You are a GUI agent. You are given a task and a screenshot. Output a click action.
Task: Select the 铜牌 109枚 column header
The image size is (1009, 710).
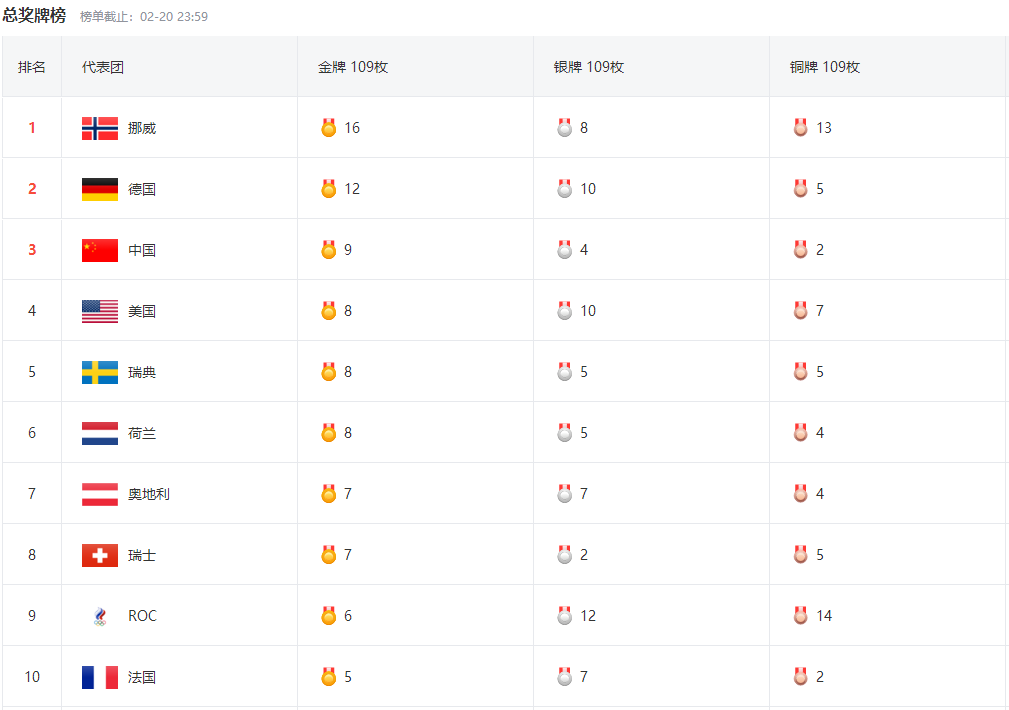pyautogui.click(x=824, y=67)
